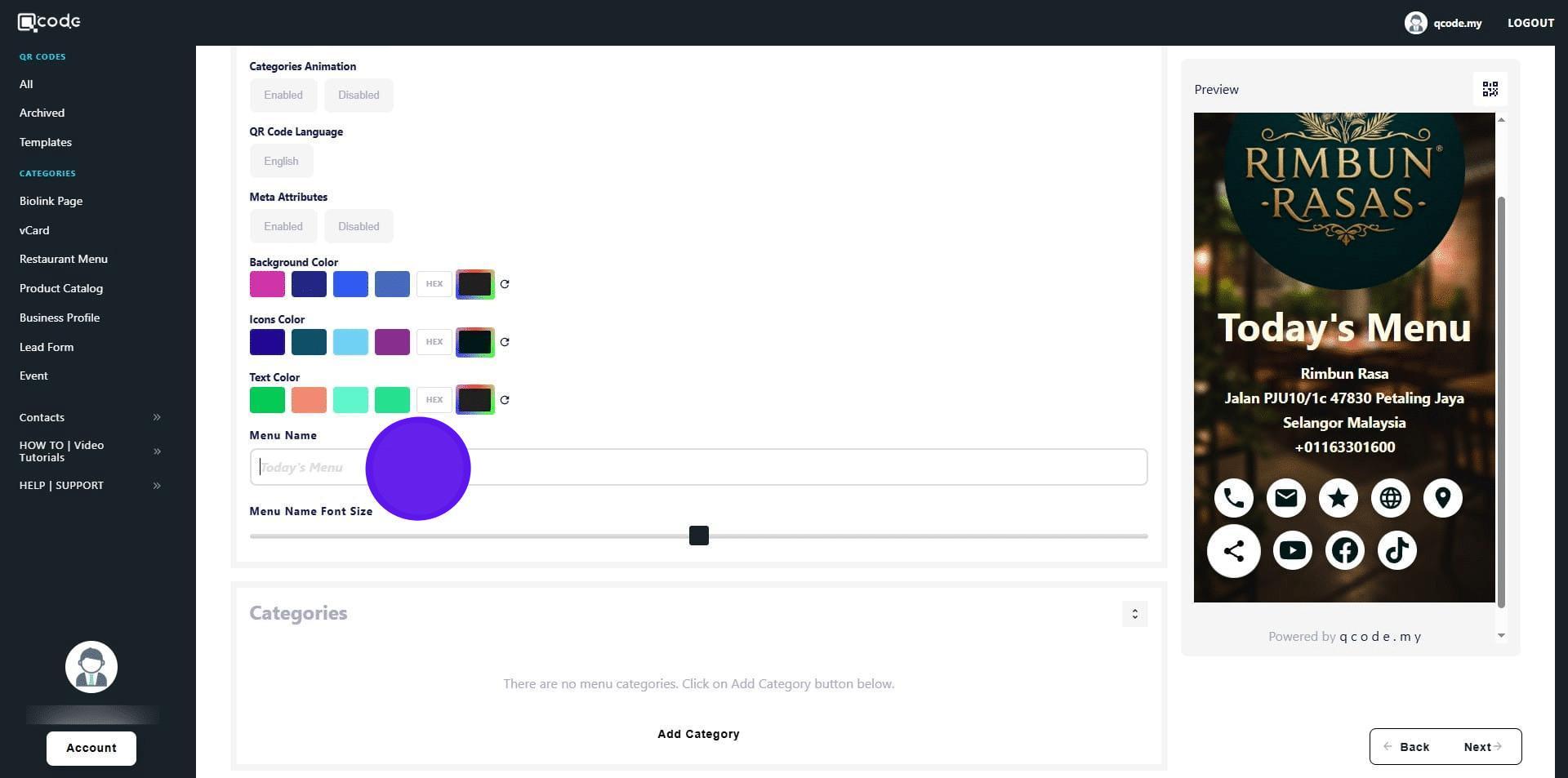
Task: Collapse the Categories panel with its arrow button
Action: (1134, 614)
